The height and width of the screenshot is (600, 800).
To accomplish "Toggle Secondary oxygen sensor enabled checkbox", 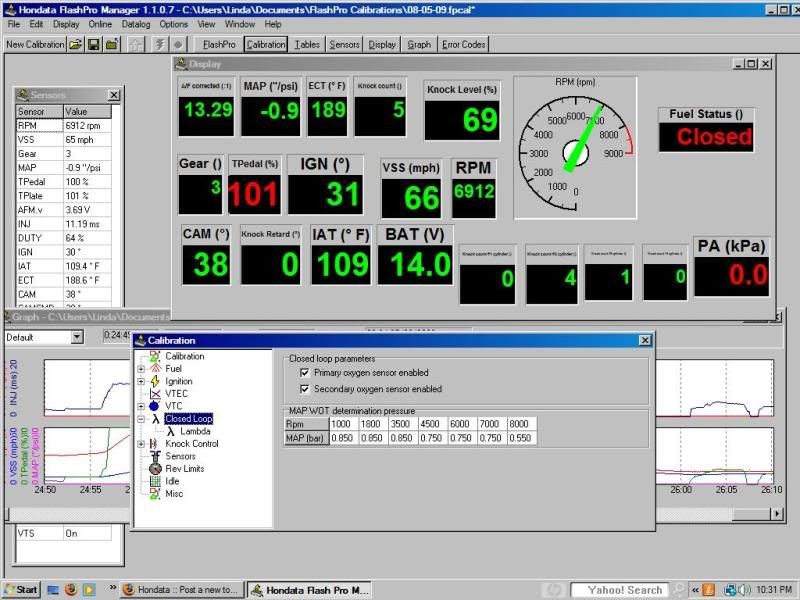I will click(305, 389).
